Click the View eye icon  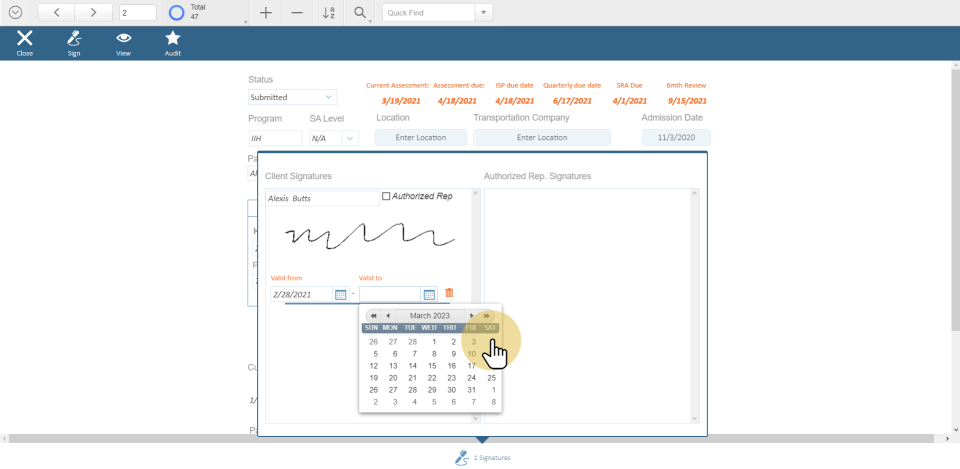pyautogui.click(x=123, y=42)
